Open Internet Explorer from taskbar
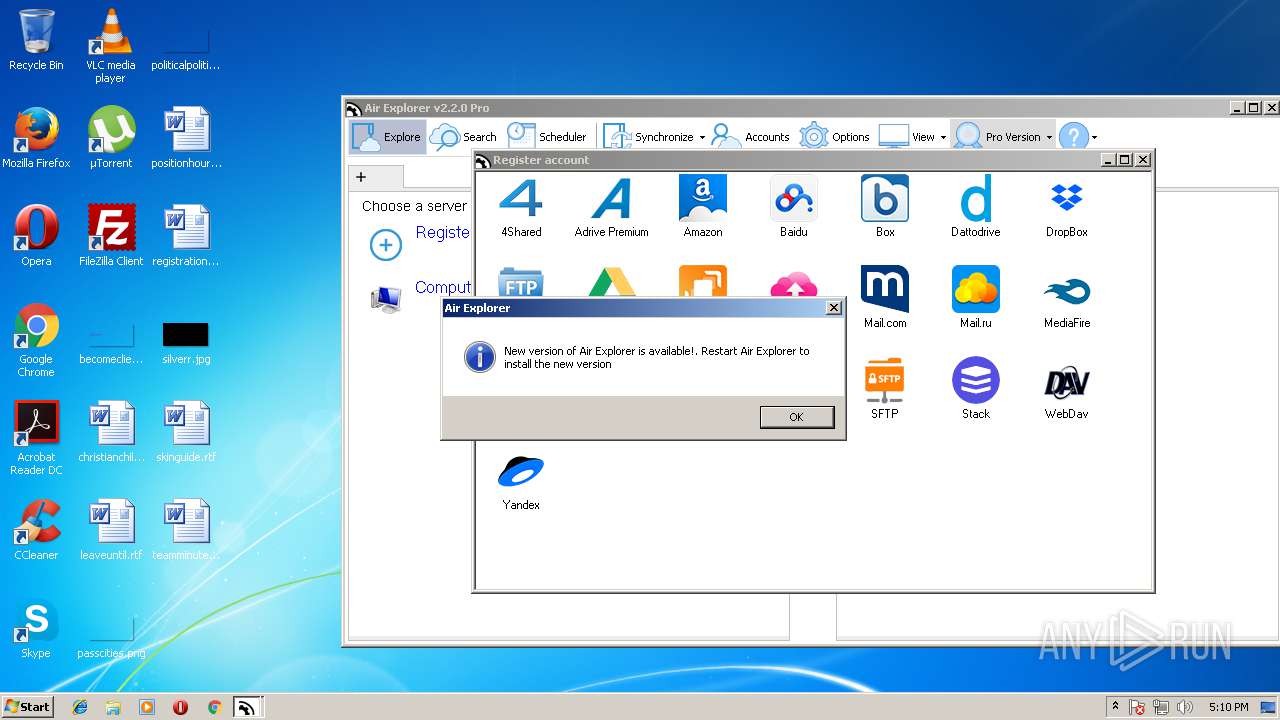The width and height of the screenshot is (1280, 720). [80, 707]
